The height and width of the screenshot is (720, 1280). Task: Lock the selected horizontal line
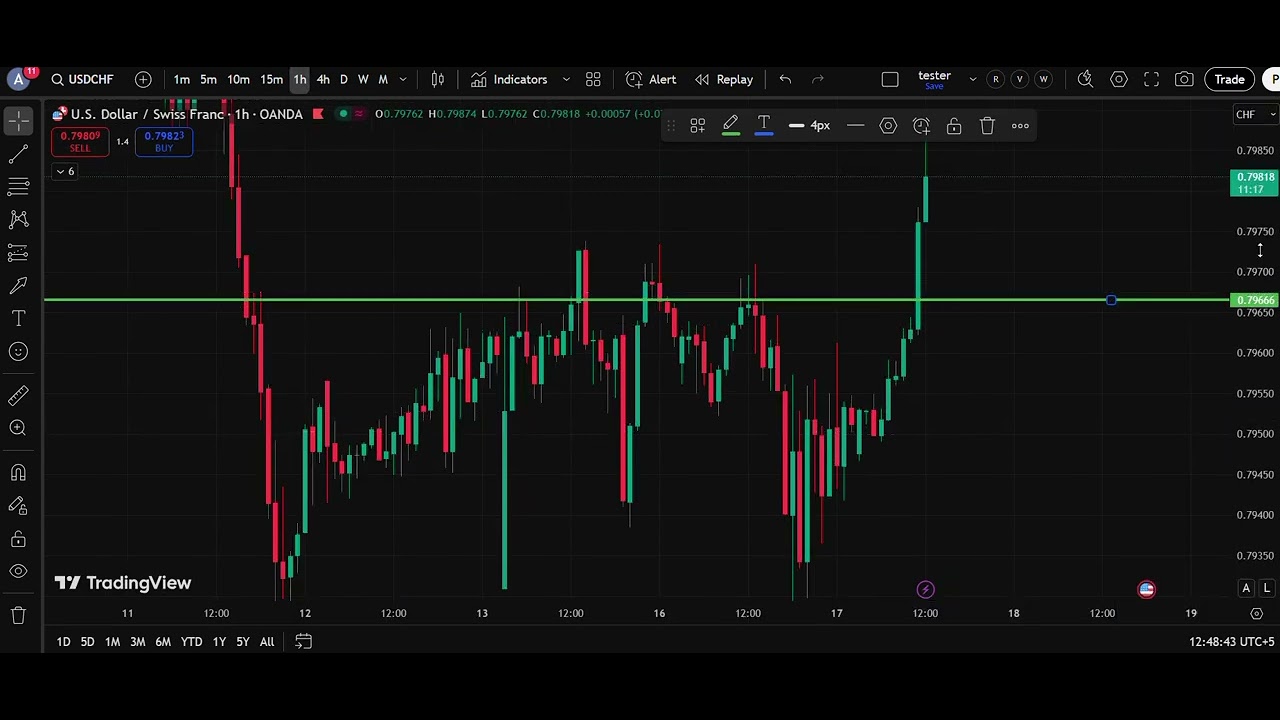[x=954, y=126]
